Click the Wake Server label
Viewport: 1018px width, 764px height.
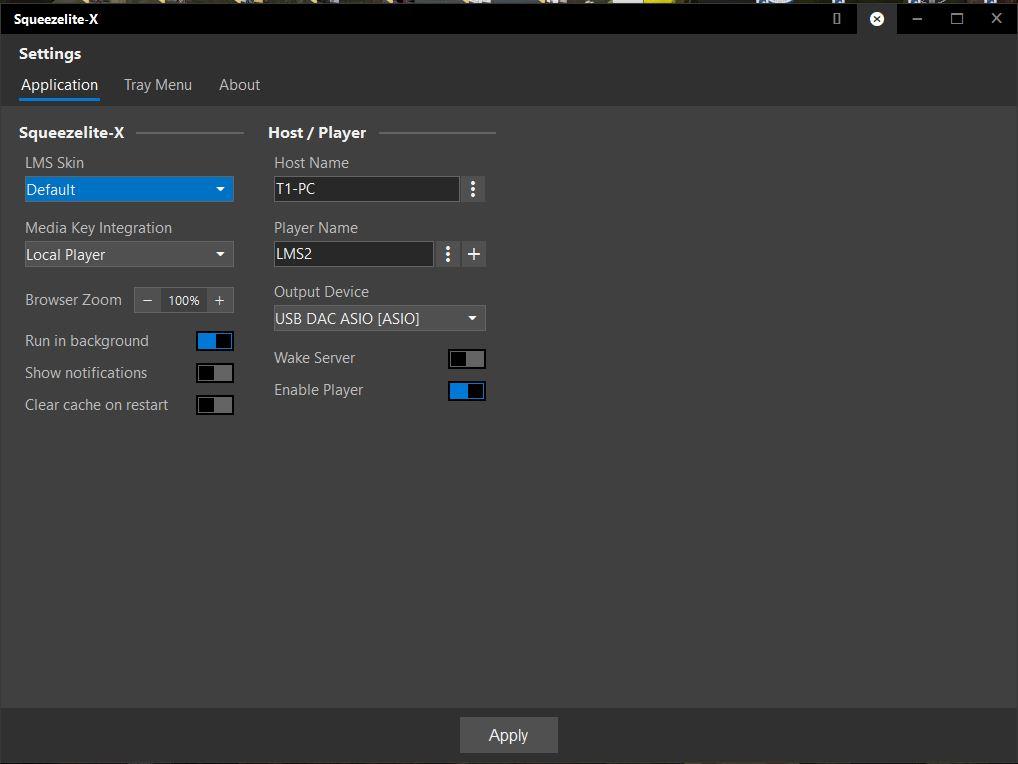315,358
